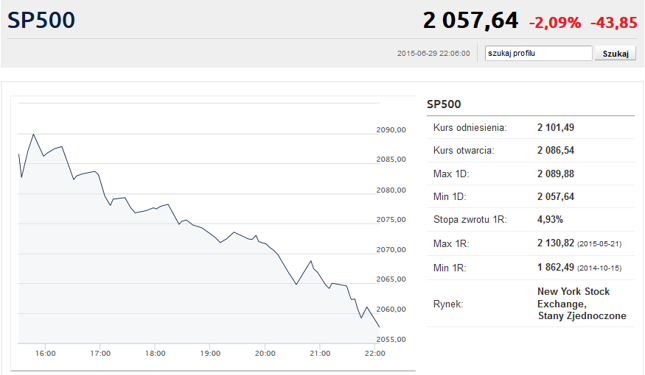This screenshot has width=645, height=375.
Task: Click the chart peak near 16:00
Action: click(33, 134)
